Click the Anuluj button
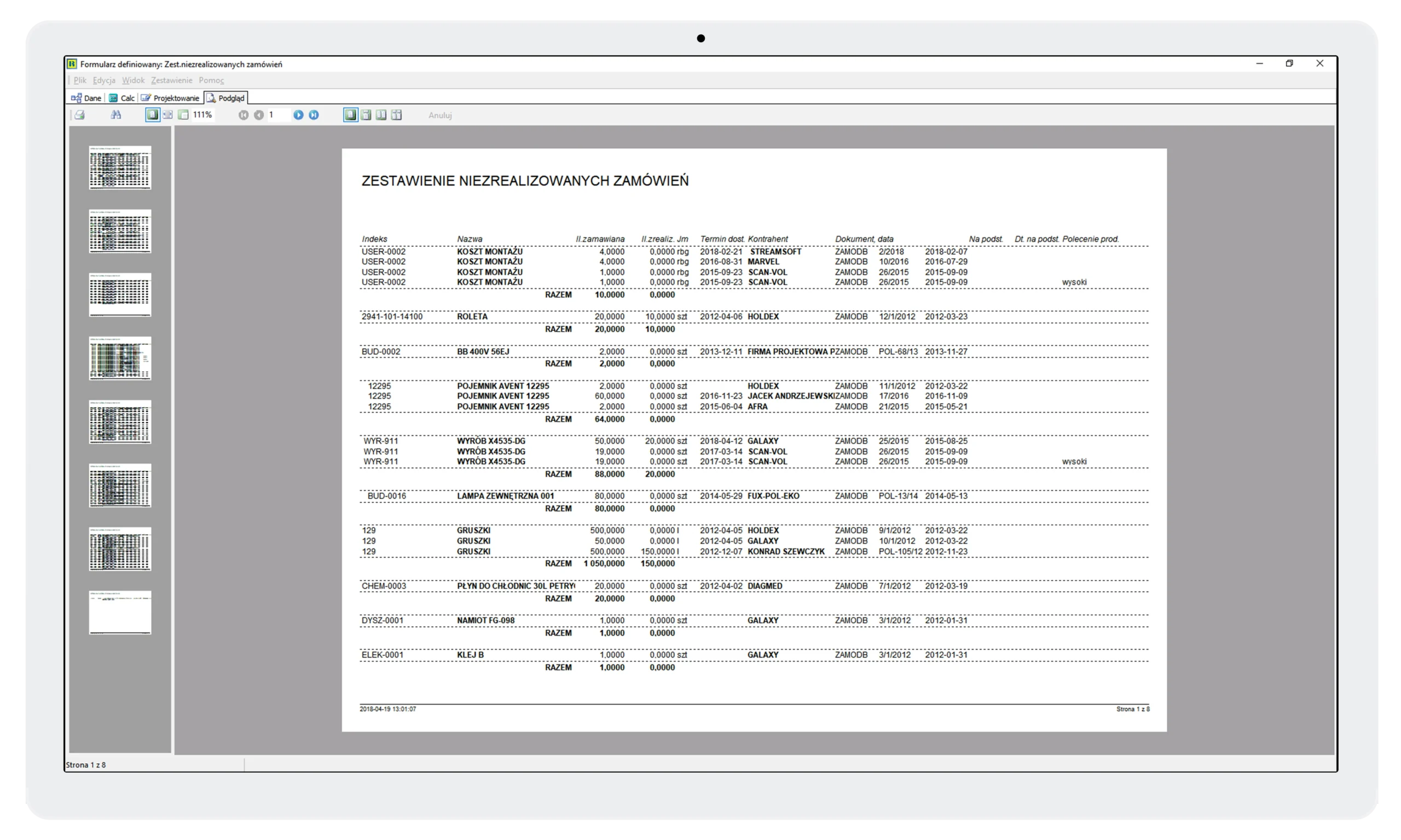 pos(440,115)
